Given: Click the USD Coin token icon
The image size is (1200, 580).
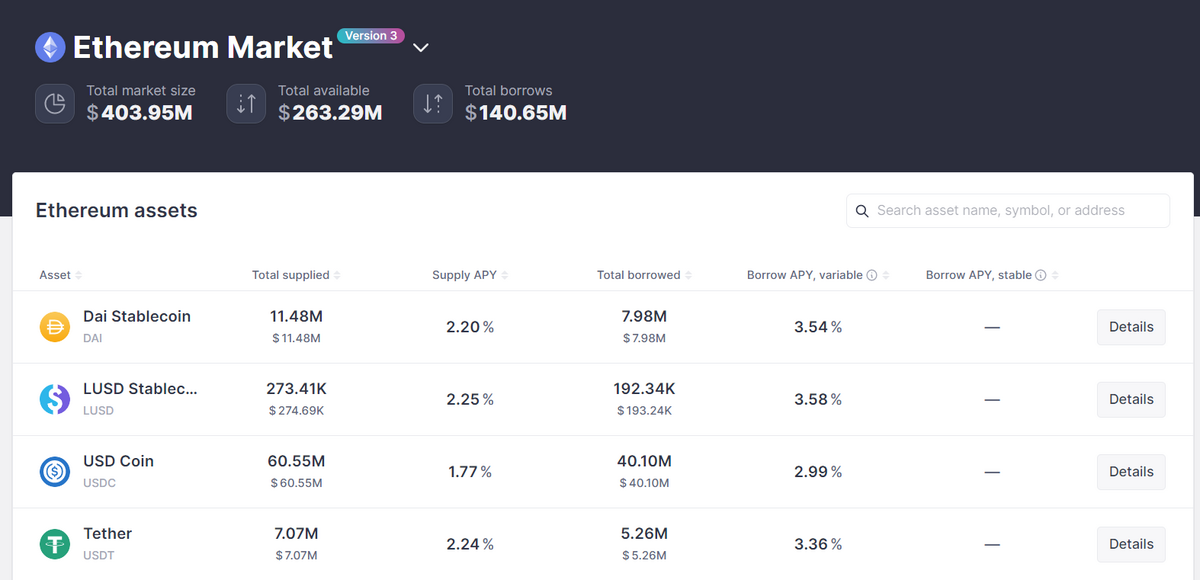Looking at the screenshot, I should point(54,472).
